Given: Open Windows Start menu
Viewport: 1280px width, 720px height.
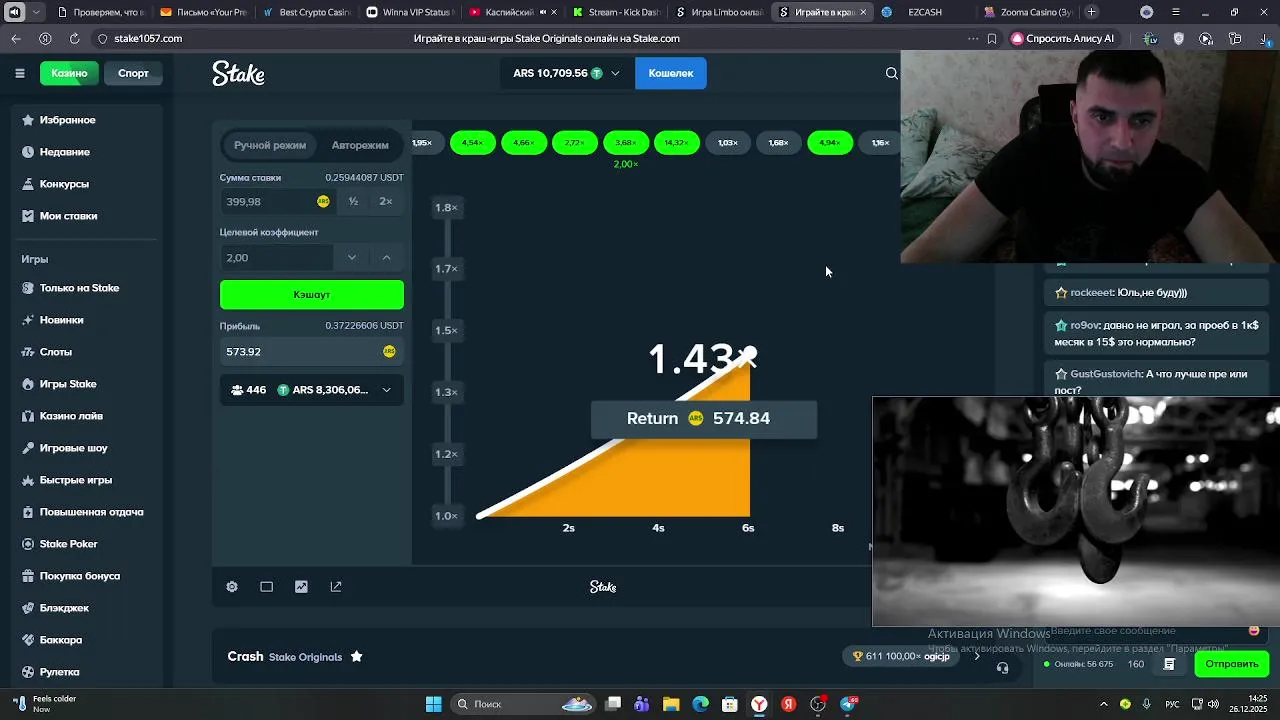Looking at the screenshot, I should pos(433,704).
